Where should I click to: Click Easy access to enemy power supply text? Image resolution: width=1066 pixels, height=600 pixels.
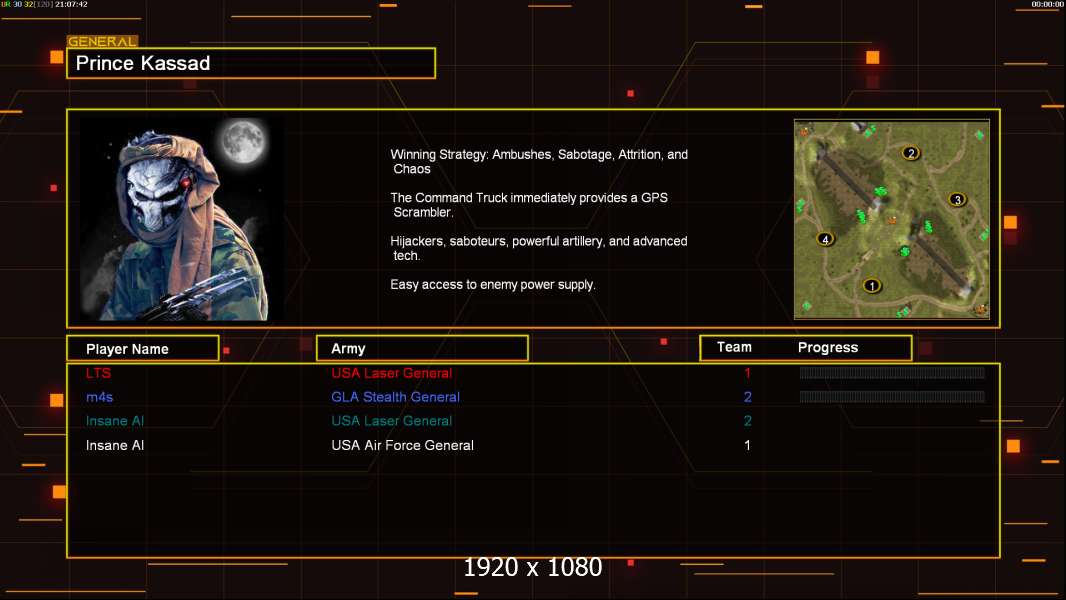tap(493, 285)
